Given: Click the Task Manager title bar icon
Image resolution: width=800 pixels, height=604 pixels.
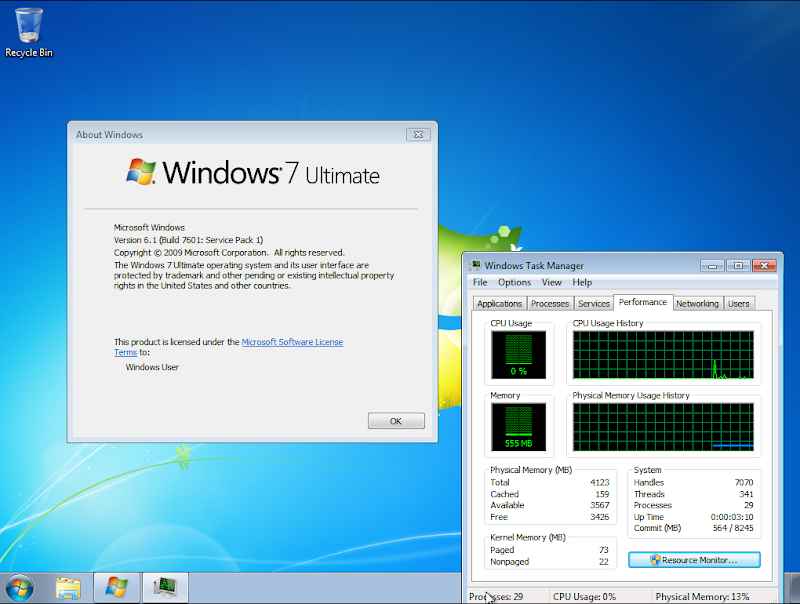Looking at the screenshot, I should (x=476, y=265).
